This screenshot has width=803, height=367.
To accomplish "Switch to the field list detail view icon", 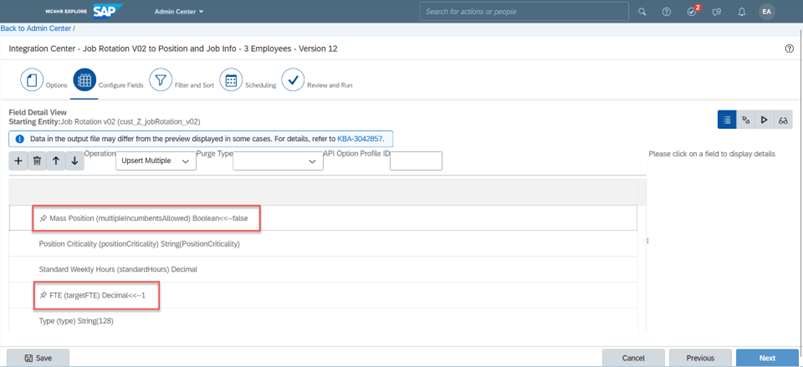I will click(x=727, y=120).
